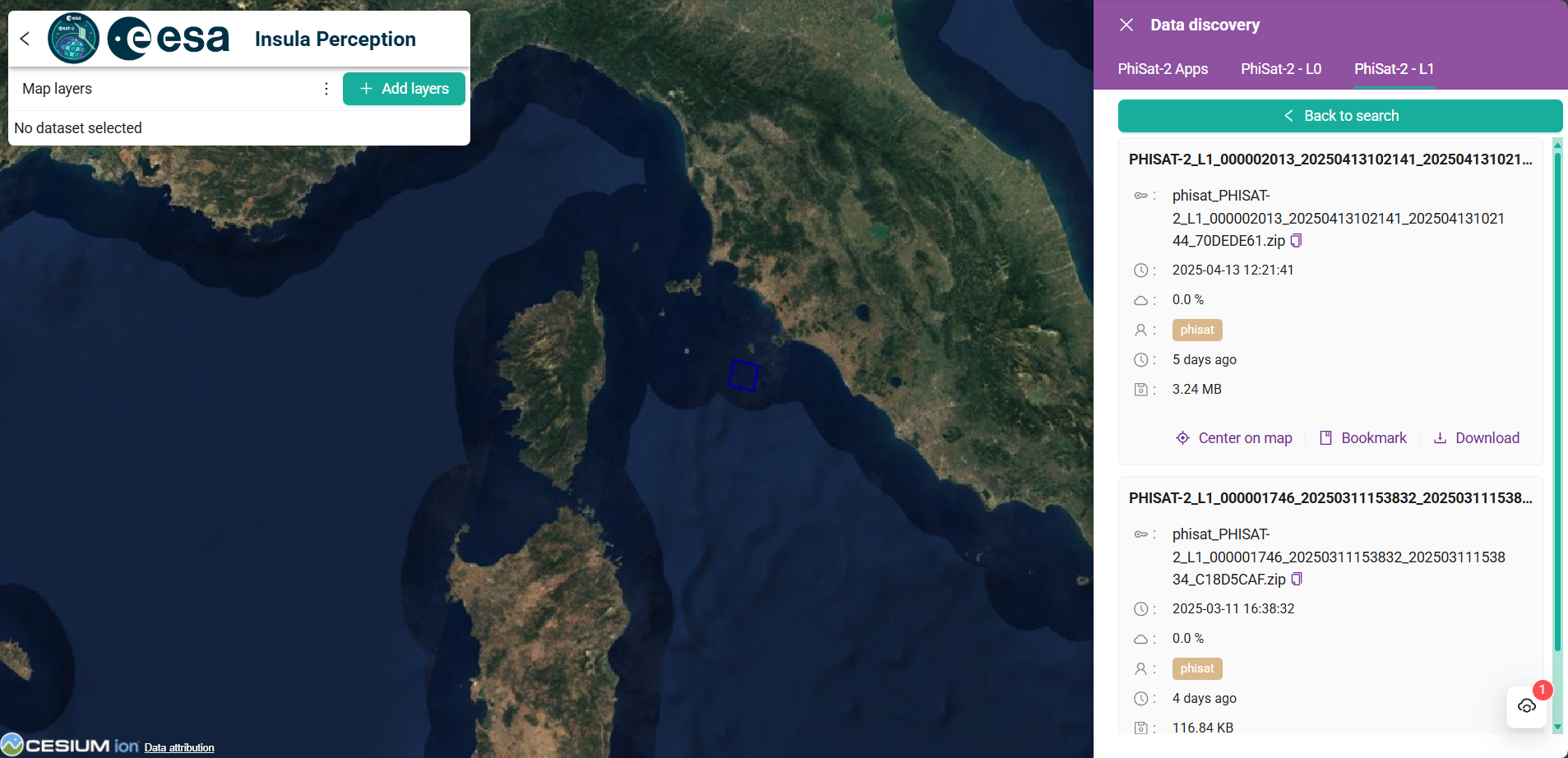This screenshot has width=1568, height=758.
Task: Open the Data attribution link
Action: click(x=179, y=747)
